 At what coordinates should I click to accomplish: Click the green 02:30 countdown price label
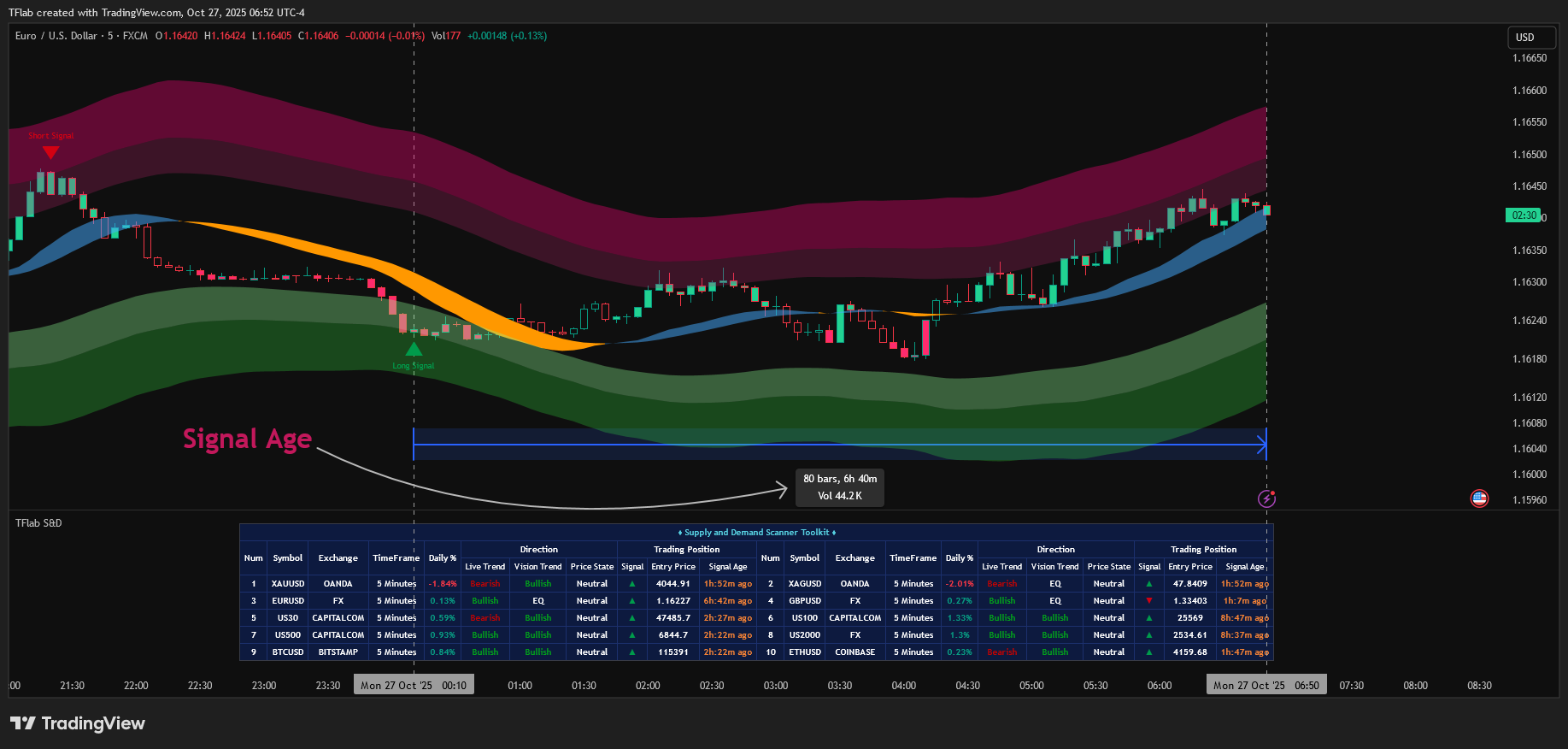point(1524,215)
